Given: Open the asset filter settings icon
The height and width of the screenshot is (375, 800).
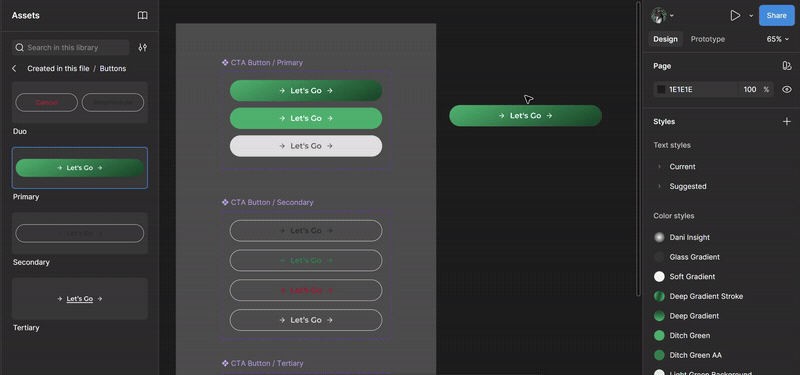Looking at the screenshot, I should [143, 47].
